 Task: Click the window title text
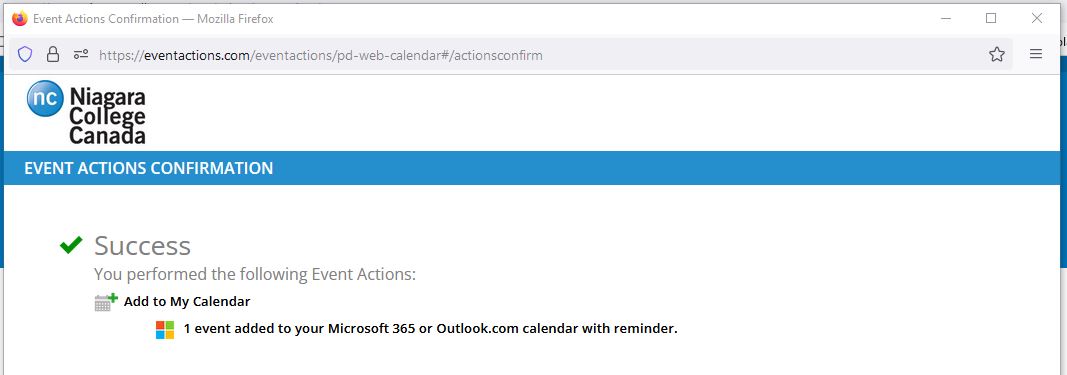(153, 19)
